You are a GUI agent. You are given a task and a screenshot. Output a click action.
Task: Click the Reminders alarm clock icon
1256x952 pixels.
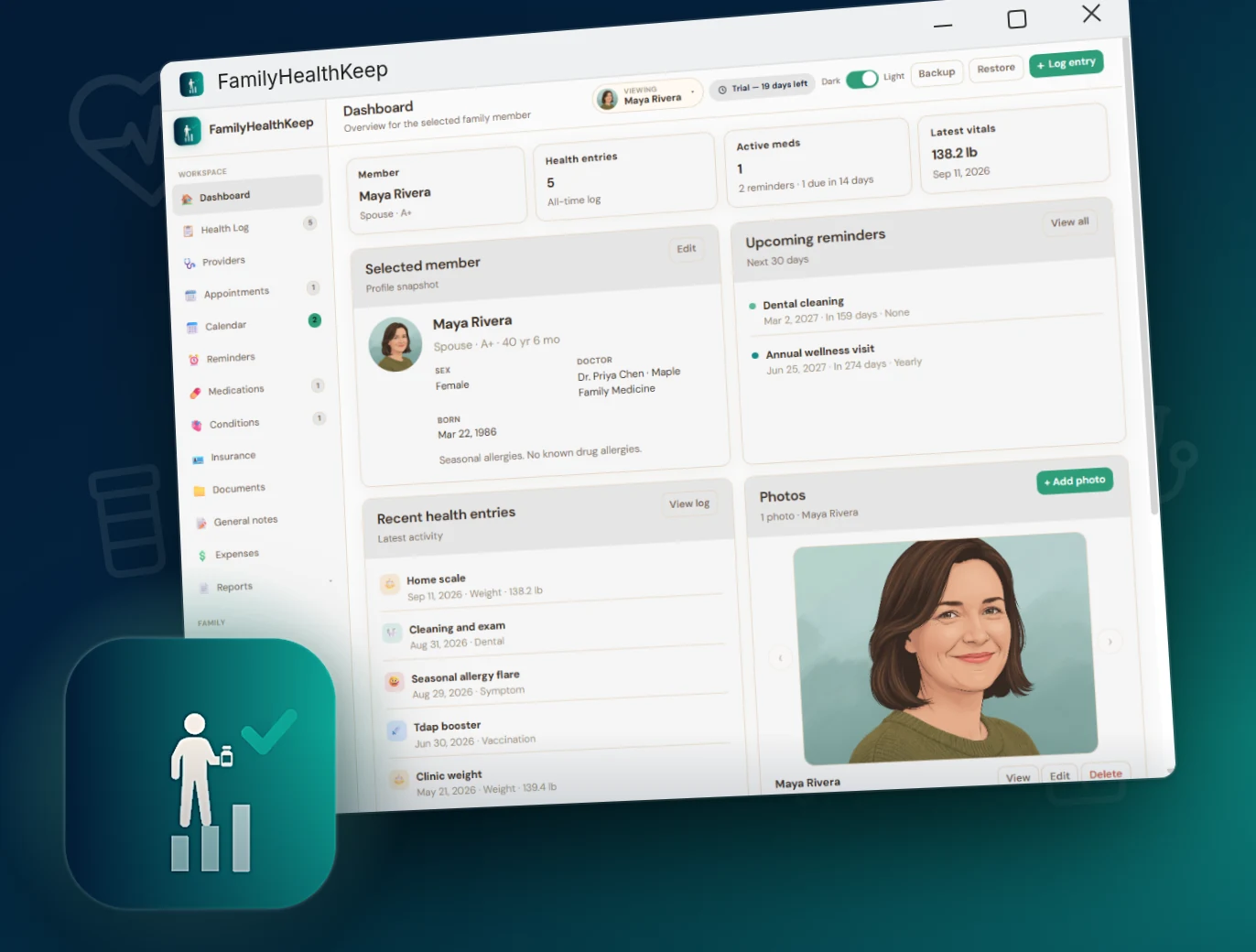pos(194,360)
